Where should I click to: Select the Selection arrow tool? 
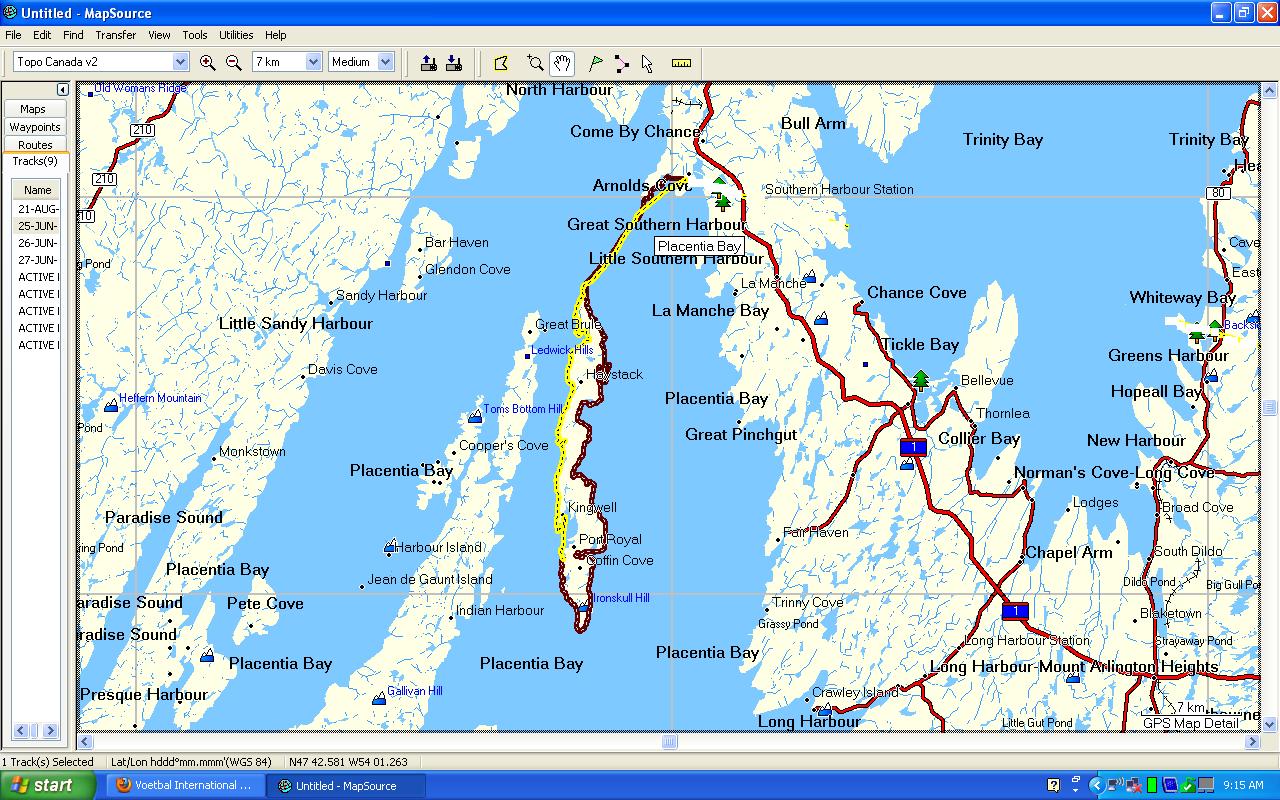click(x=646, y=62)
